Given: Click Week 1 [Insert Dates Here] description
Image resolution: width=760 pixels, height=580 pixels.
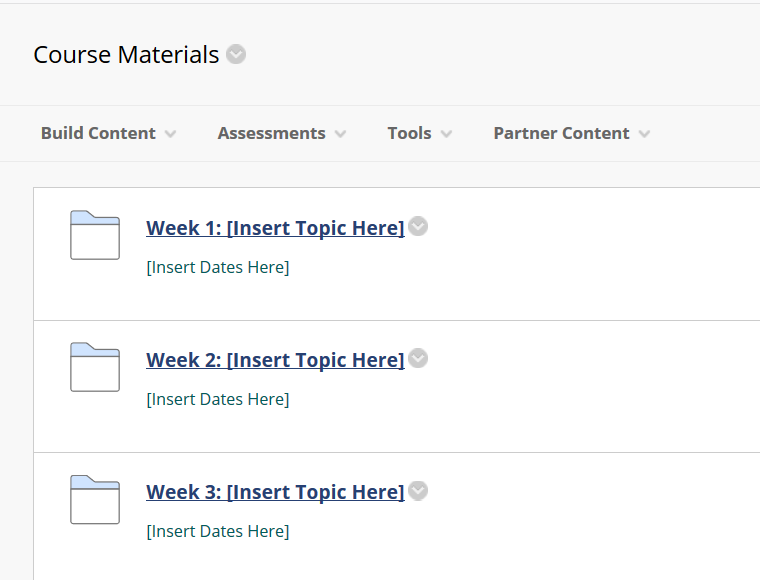Looking at the screenshot, I should 218,267.
